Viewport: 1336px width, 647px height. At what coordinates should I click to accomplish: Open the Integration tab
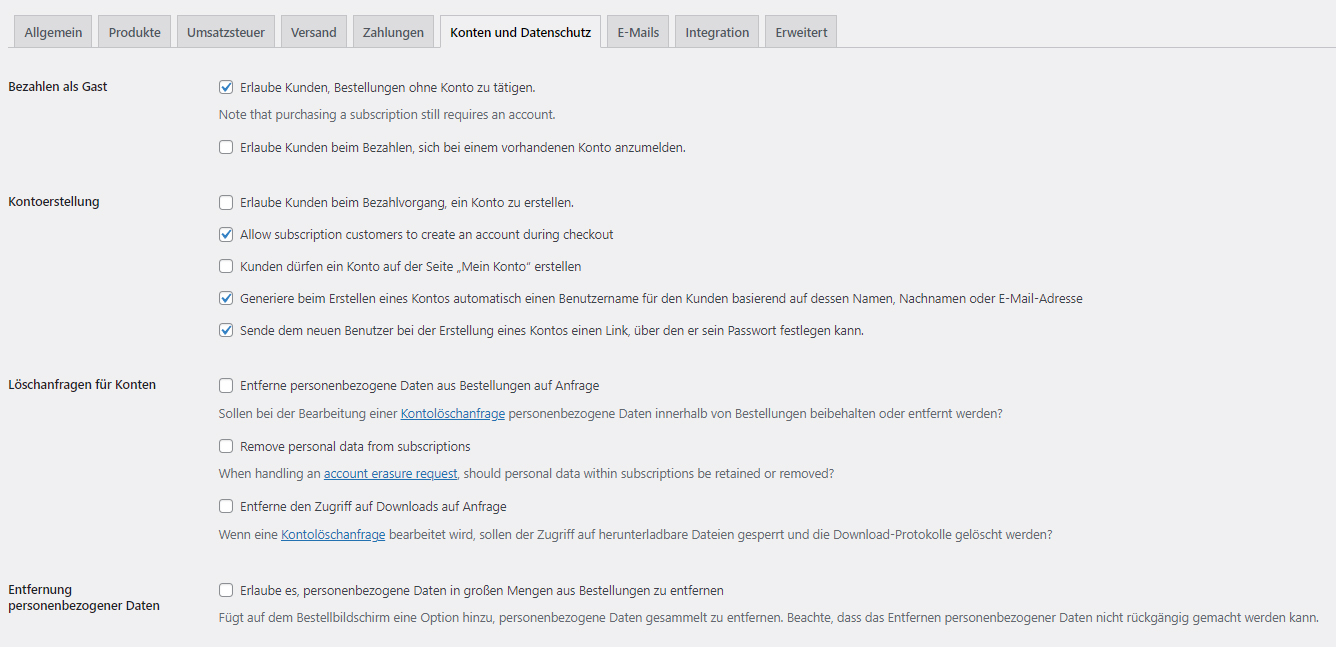click(x=717, y=32)
